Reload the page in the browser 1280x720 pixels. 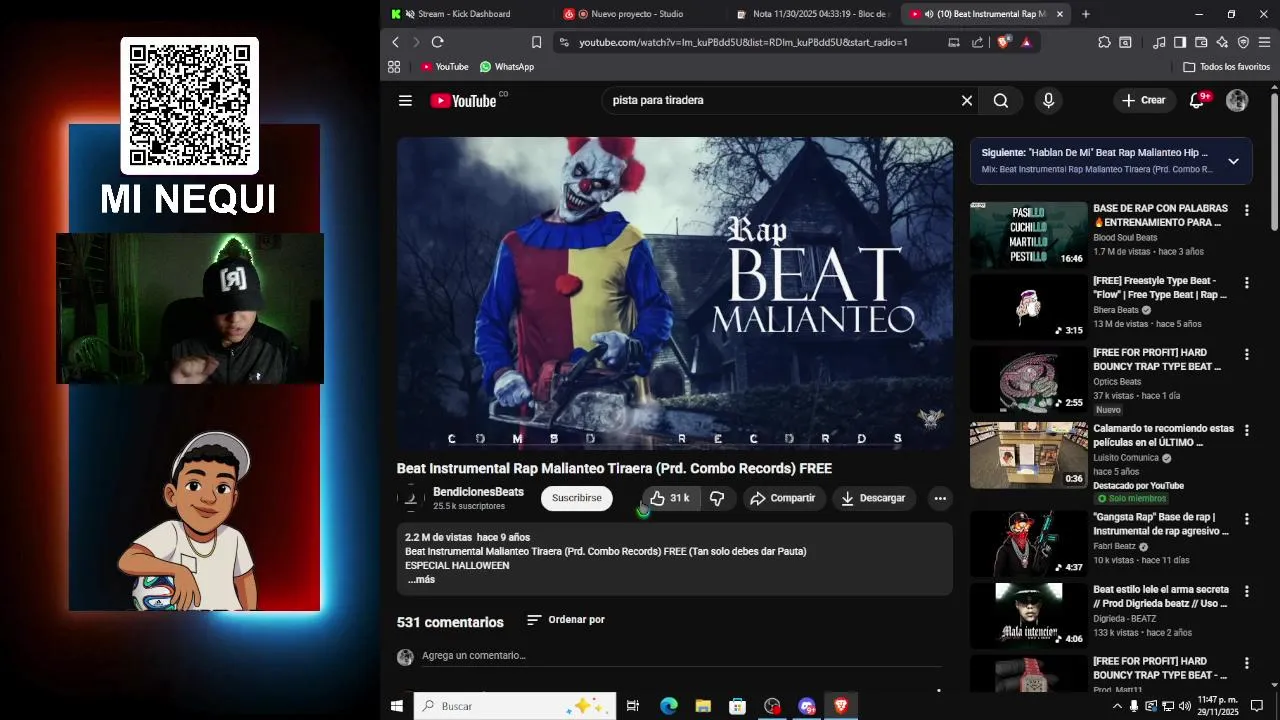437,42
